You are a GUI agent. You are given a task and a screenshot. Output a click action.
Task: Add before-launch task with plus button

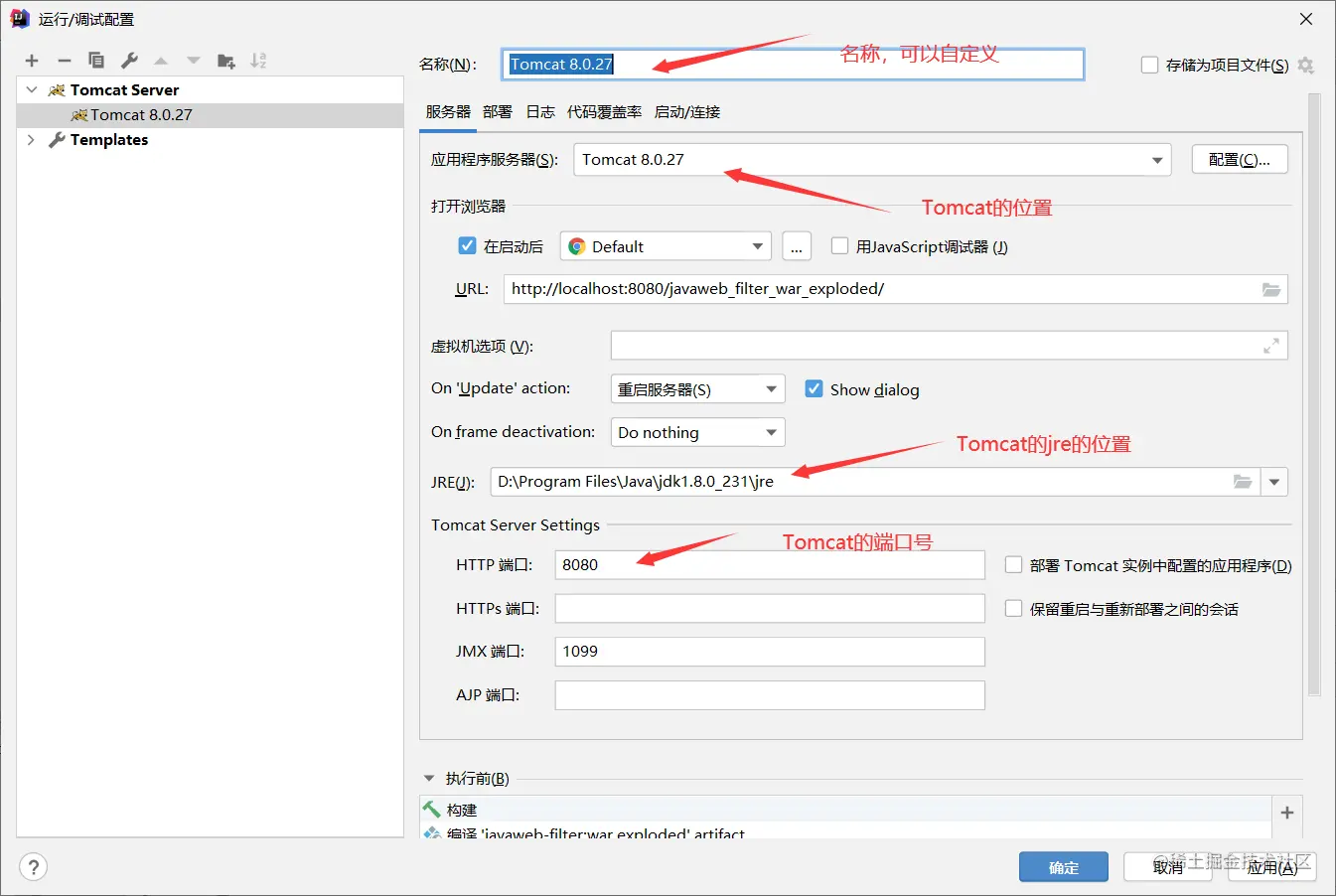click(1287, 813)
